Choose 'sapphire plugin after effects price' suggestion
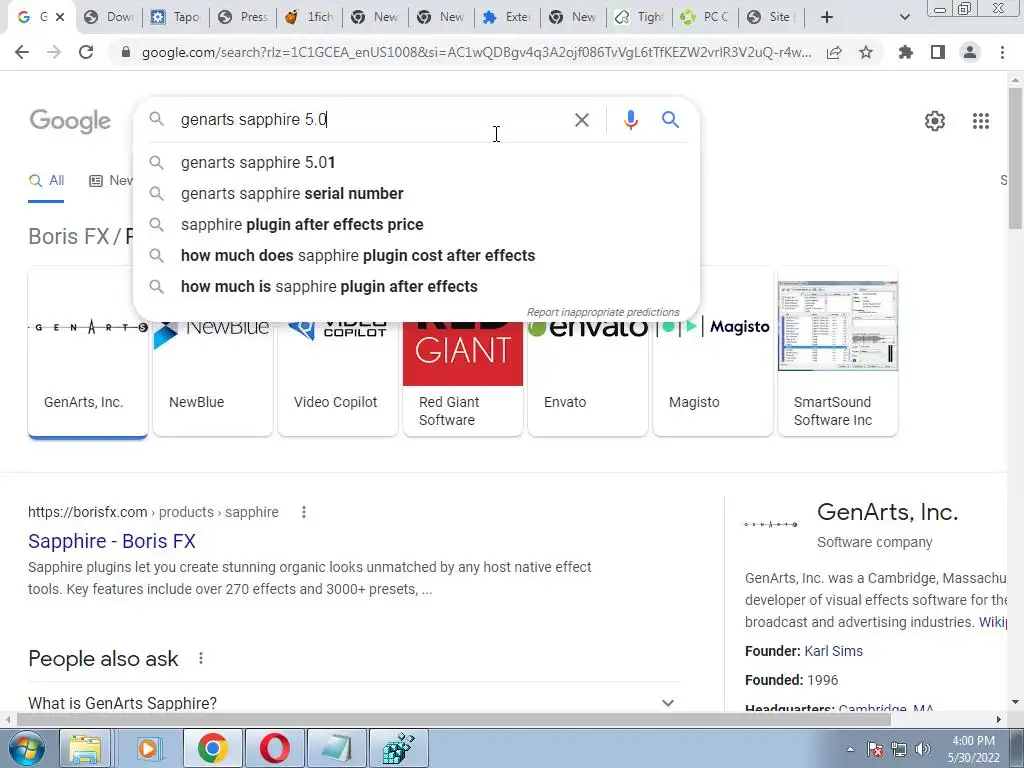Viewport: 1024px width, 768px height. tap(417, 225)
